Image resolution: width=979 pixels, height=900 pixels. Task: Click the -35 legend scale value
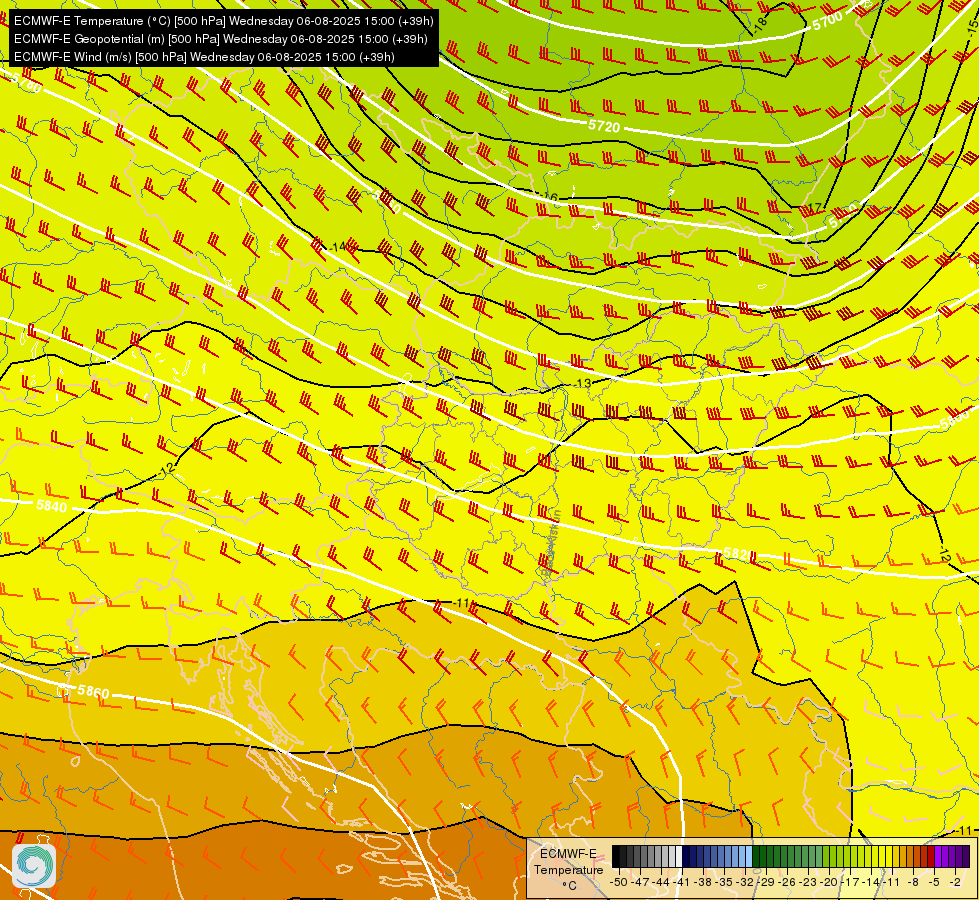[x=724, y=882]
